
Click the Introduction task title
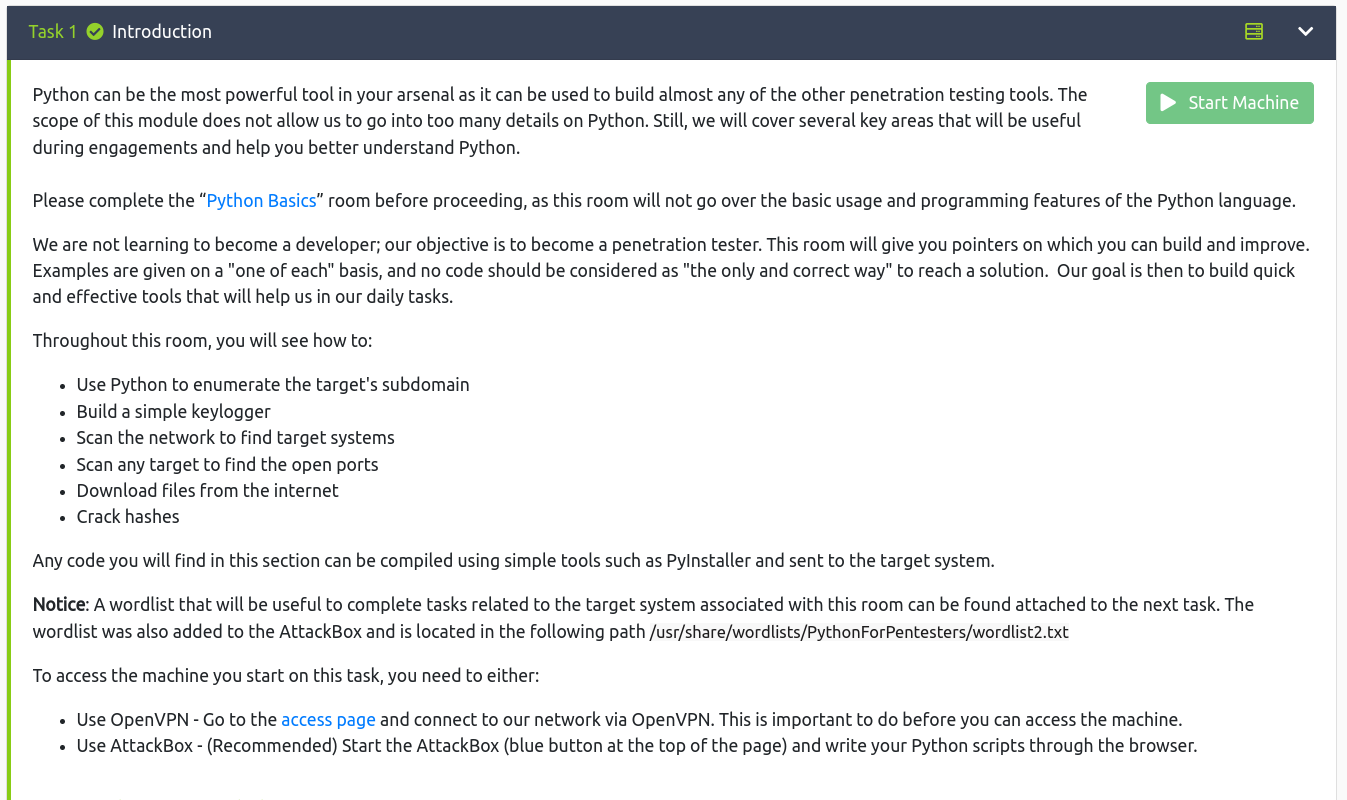click(162, 32)
